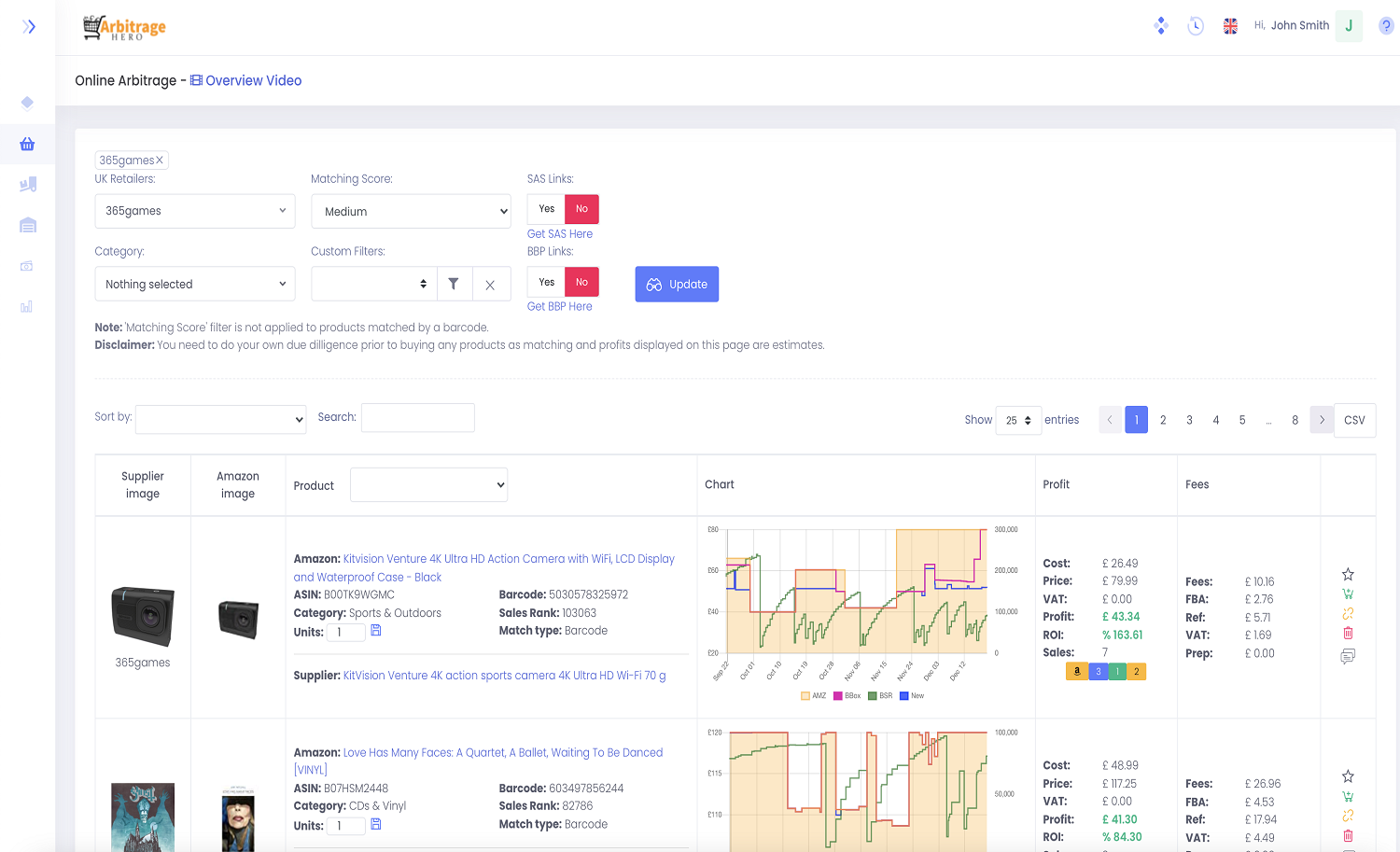
Task: Expand the sidebar with double-chevron icon
Action: pyautogui.click(x=29, y=26)
